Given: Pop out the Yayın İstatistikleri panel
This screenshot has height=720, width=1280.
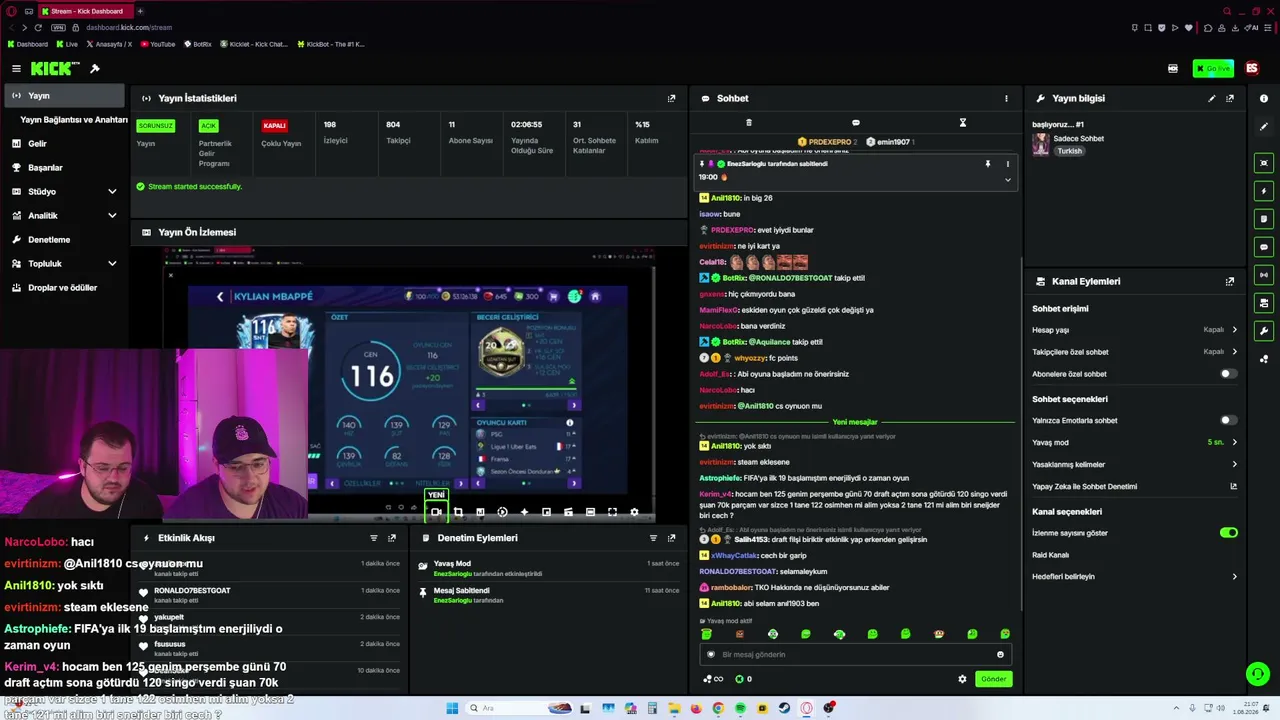Looking at the screenshot, I should 671,98.
